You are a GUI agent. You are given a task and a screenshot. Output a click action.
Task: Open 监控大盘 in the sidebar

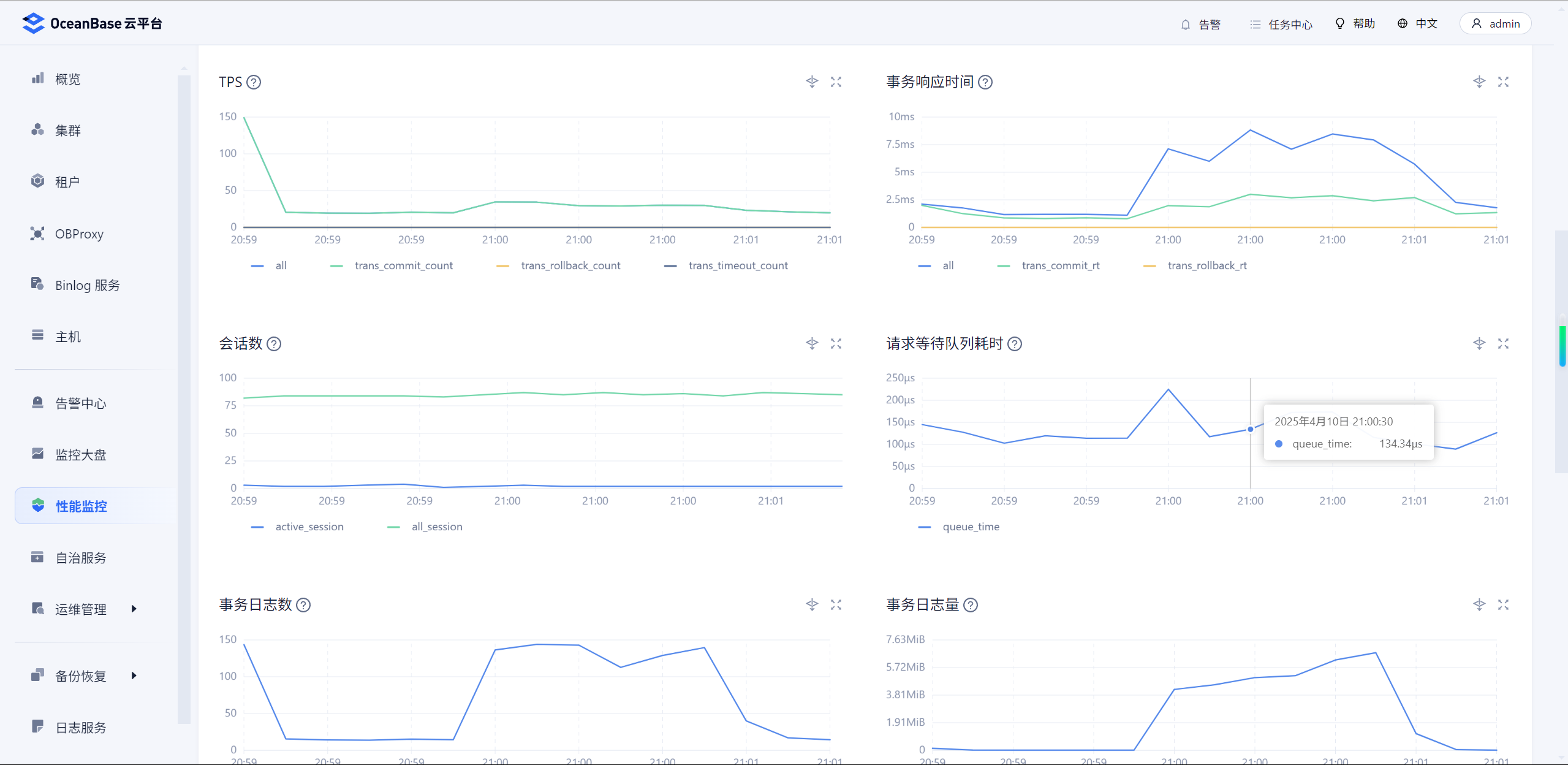pos(80,454)
